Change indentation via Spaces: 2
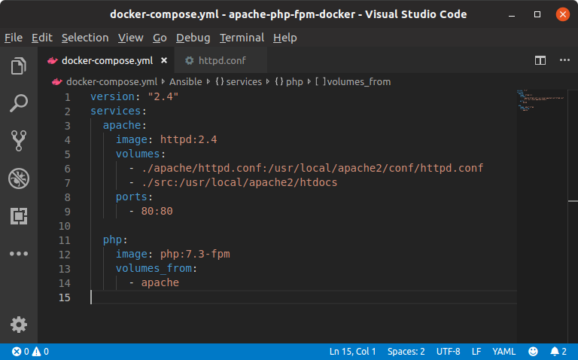578x360 pixels. pyautogui.click(x=406, y=352)
